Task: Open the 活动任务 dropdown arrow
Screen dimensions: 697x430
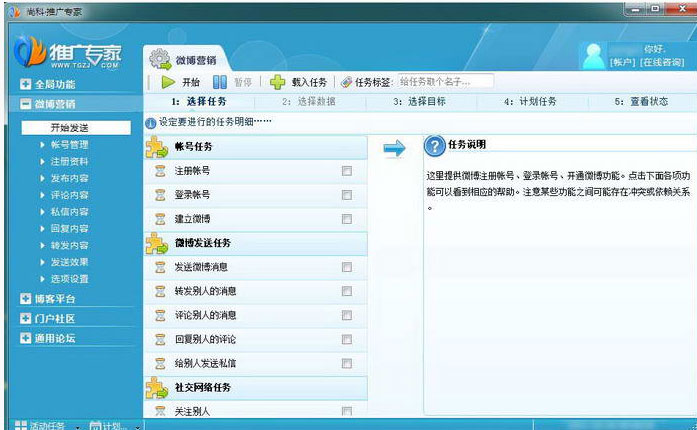Action: pos(77,427)
